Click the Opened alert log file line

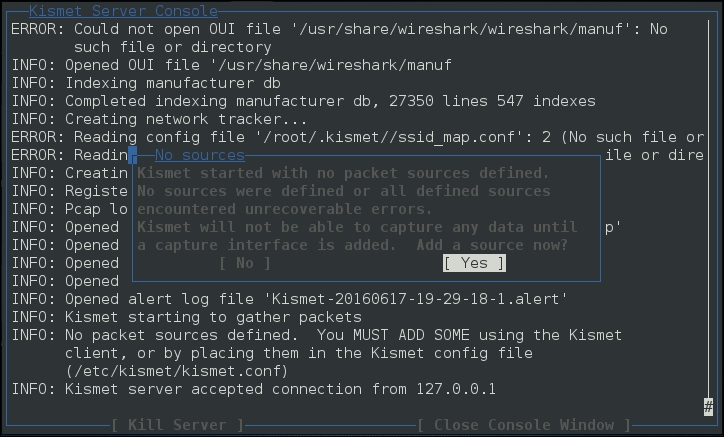pos(290,299)
